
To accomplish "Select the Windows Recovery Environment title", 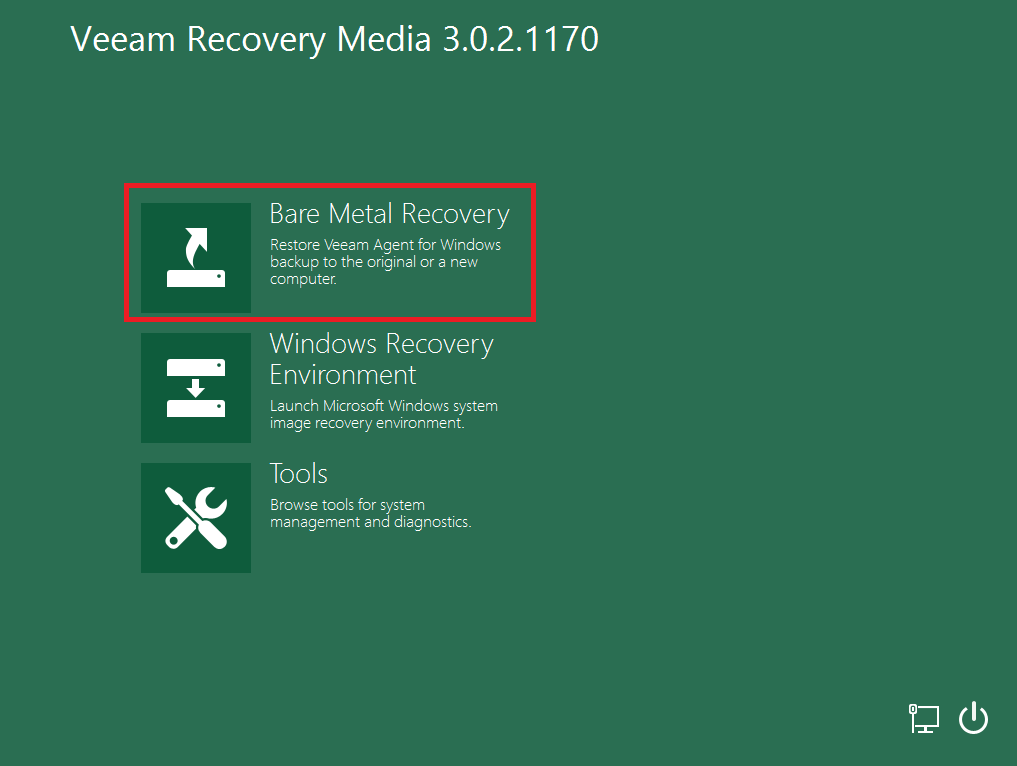I will (x=381, y=359).
